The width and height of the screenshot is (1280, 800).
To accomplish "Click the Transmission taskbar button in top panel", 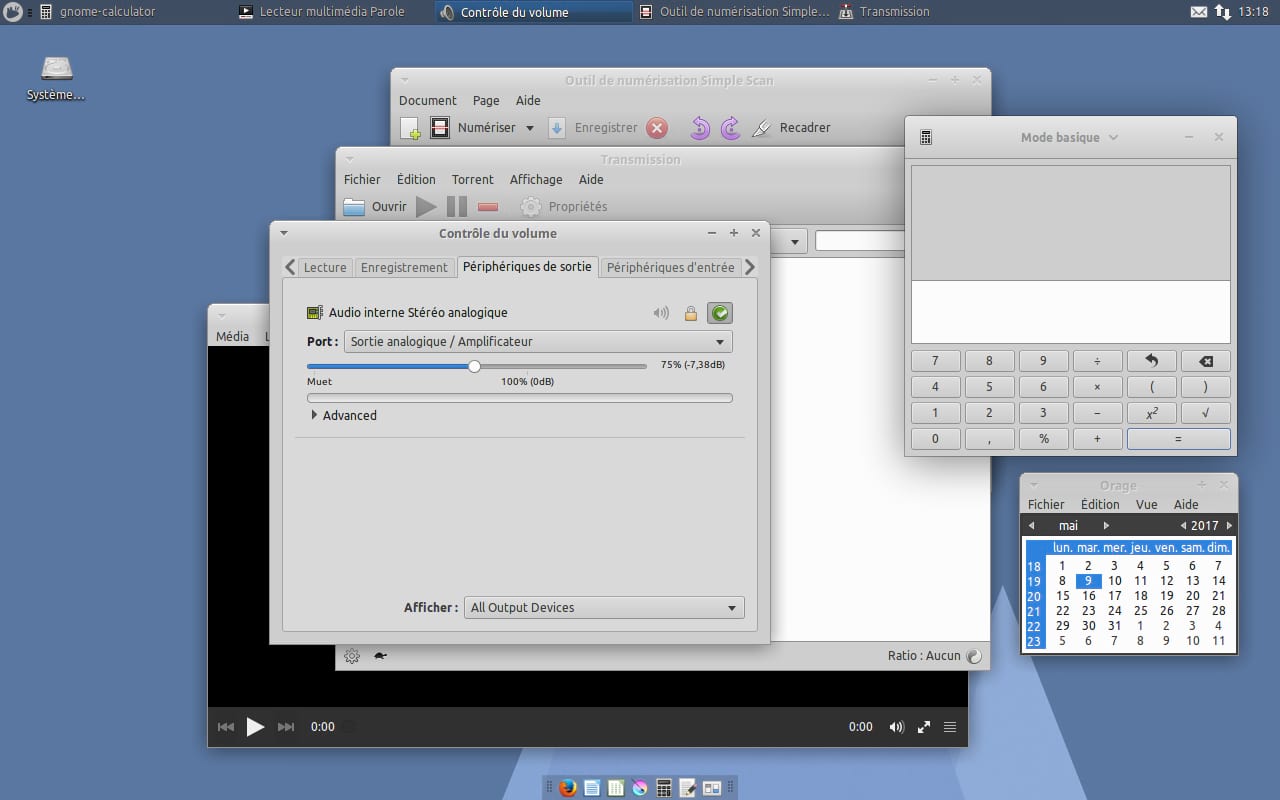I will pyautogui.click(x=884, y=12).
